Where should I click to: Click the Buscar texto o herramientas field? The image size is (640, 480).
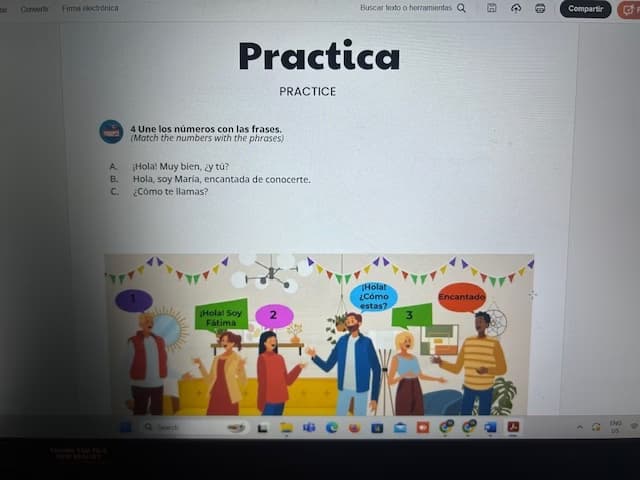click(406, 8)
